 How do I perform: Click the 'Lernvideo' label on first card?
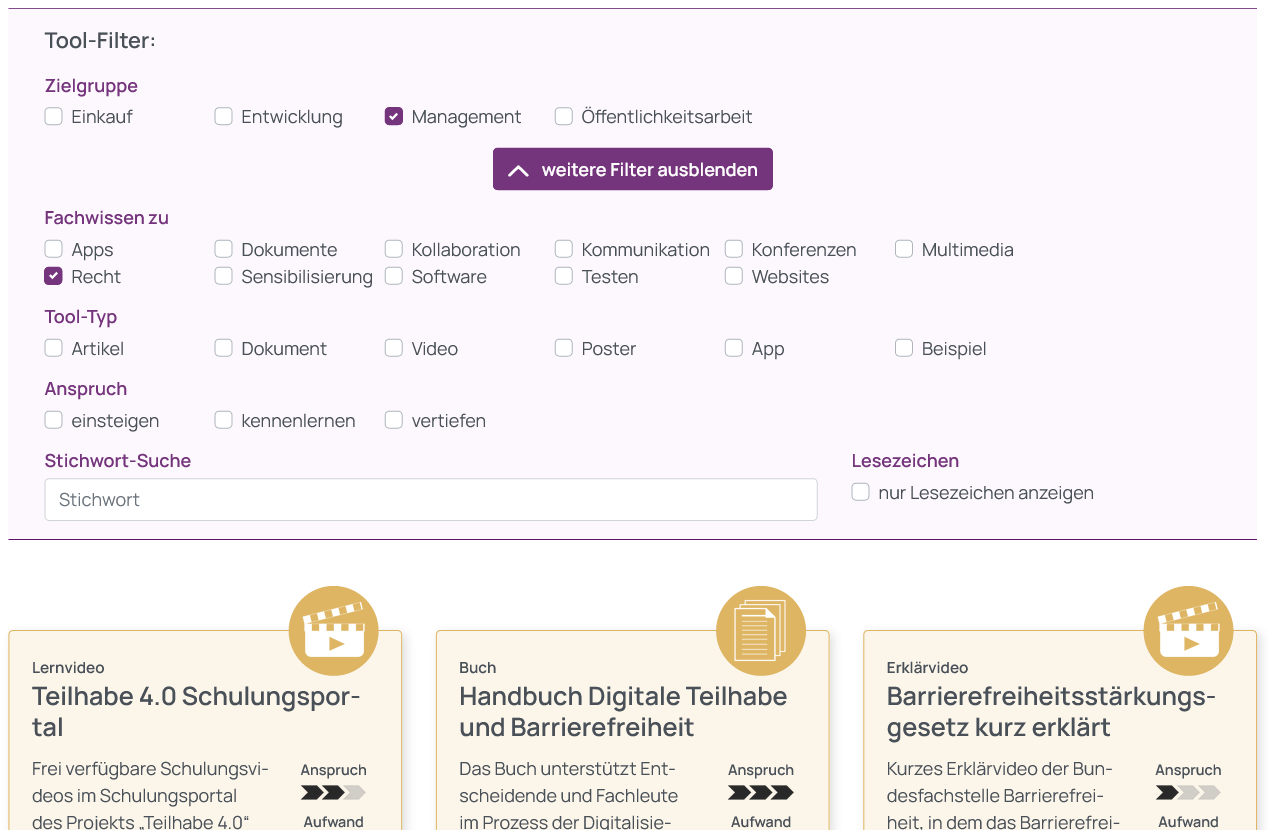68,667
